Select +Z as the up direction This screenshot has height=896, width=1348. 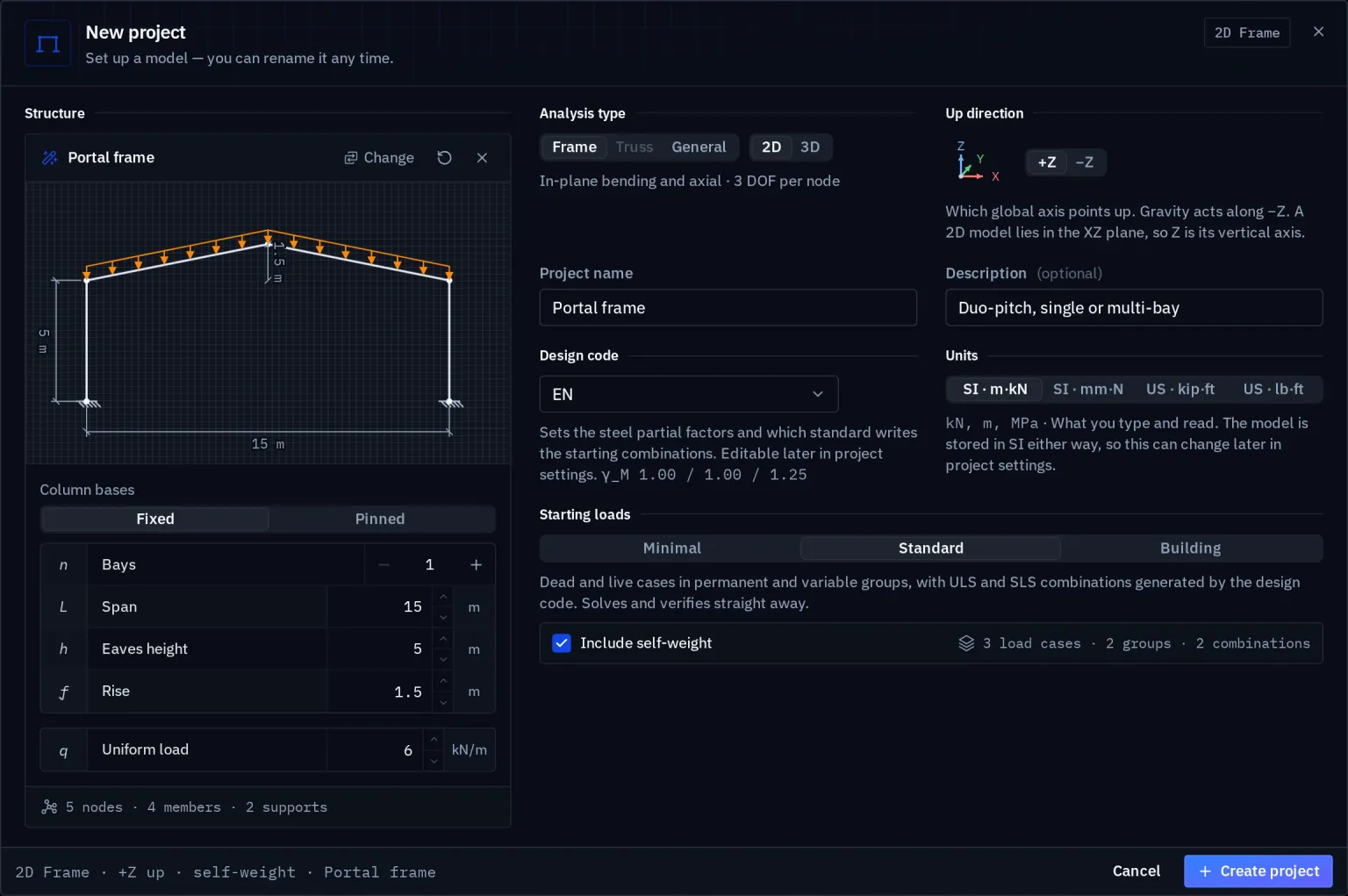pos(1047,162)
